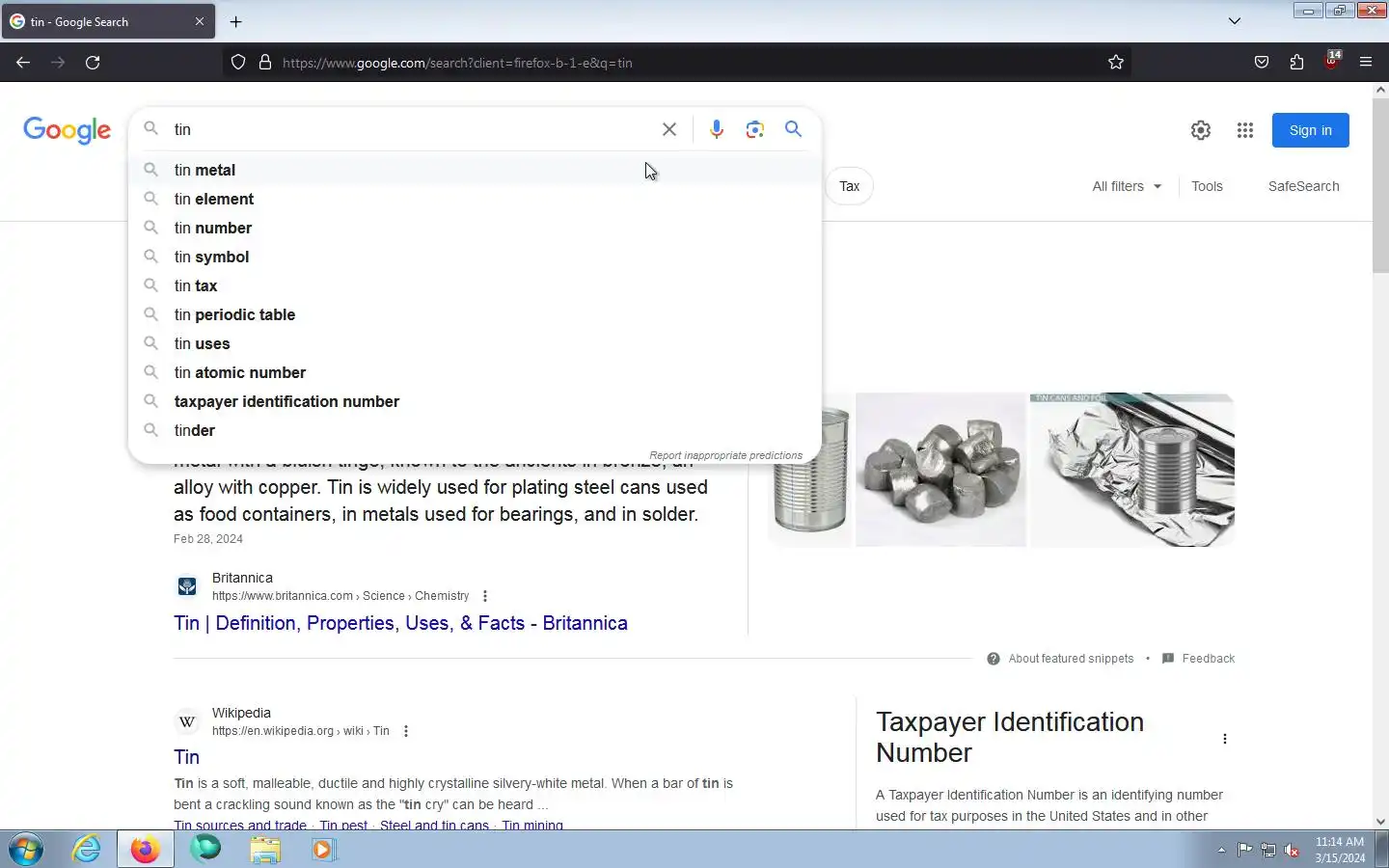Screen dimensions: 1389x868
Task: Open the tin can and foil image
Action: click(1132, 470)
